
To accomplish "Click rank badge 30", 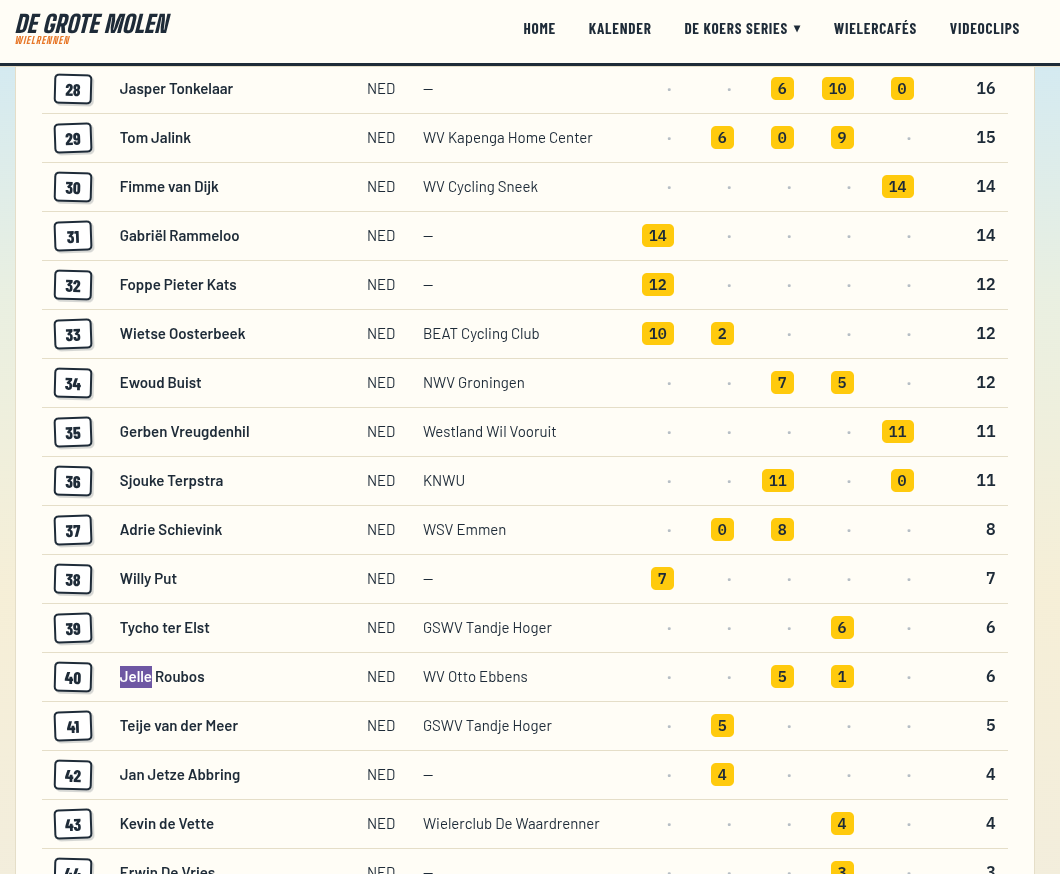I will pos(73,187).
